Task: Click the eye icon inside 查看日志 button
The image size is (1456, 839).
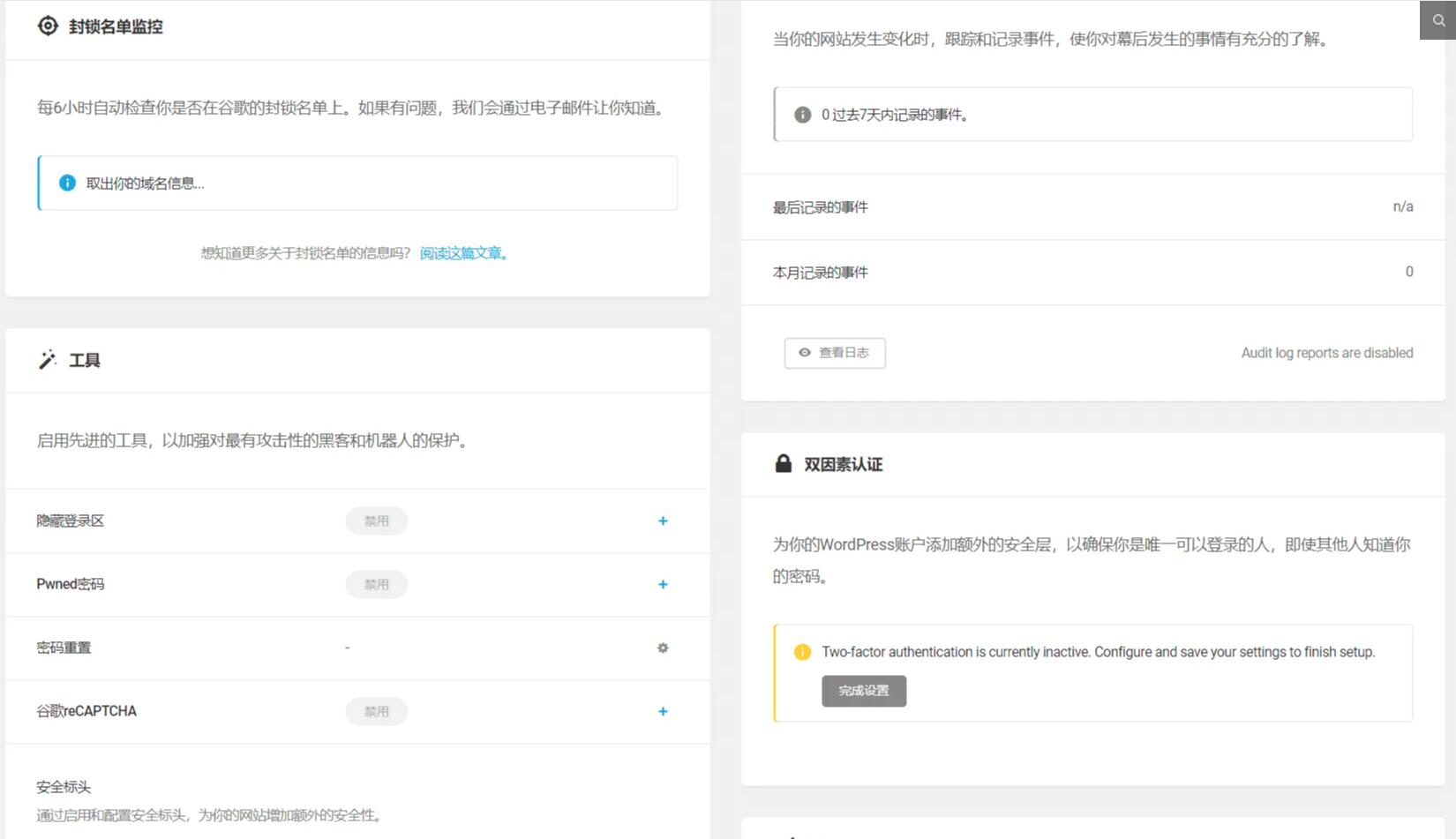Action: (x=805, y=353)
